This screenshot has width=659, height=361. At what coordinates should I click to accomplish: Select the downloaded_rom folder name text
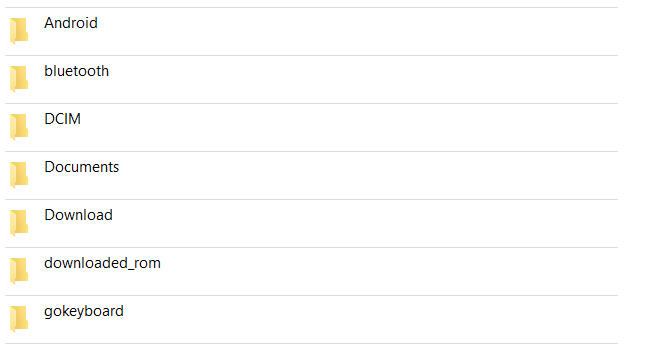click(103, 263)
